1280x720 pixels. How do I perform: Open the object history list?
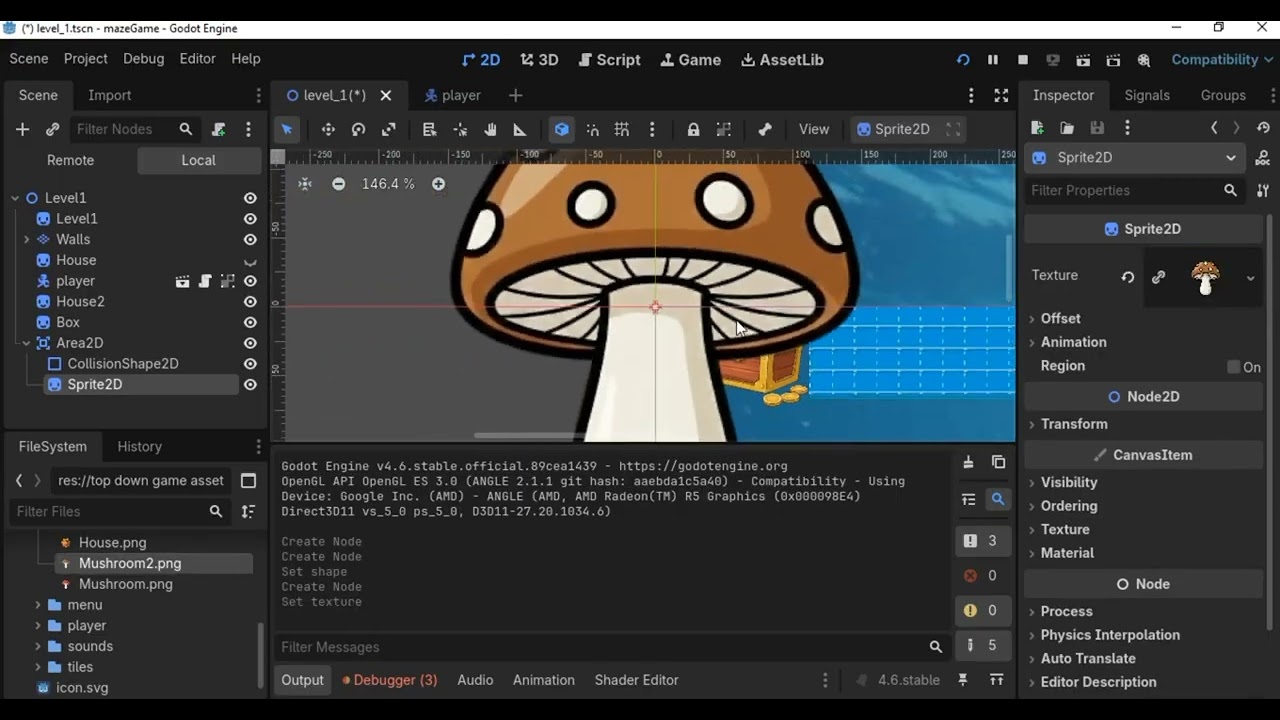click(x=1263, y=128)
